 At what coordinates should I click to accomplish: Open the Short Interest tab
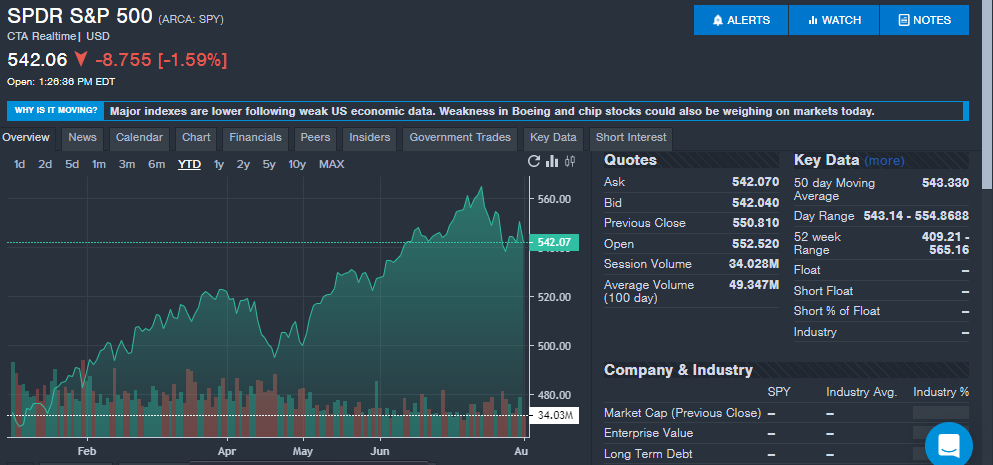click(631, 137)
